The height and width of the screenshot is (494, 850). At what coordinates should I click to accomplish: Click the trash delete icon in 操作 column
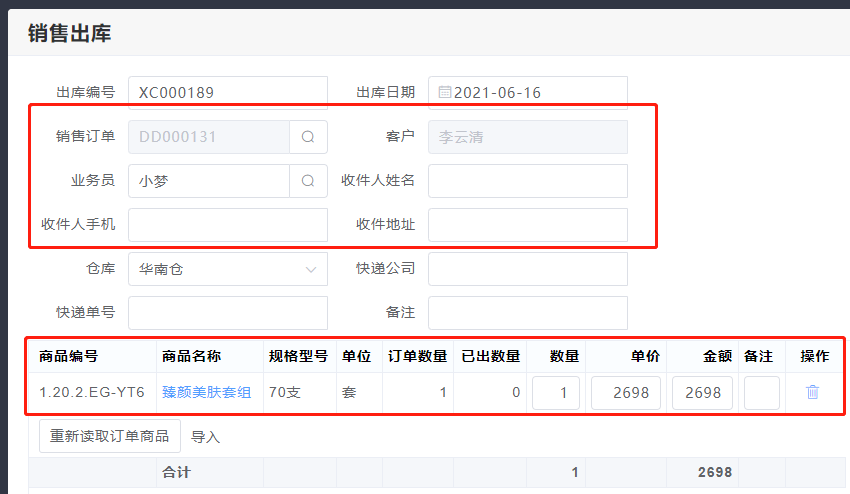coord(812,393)
